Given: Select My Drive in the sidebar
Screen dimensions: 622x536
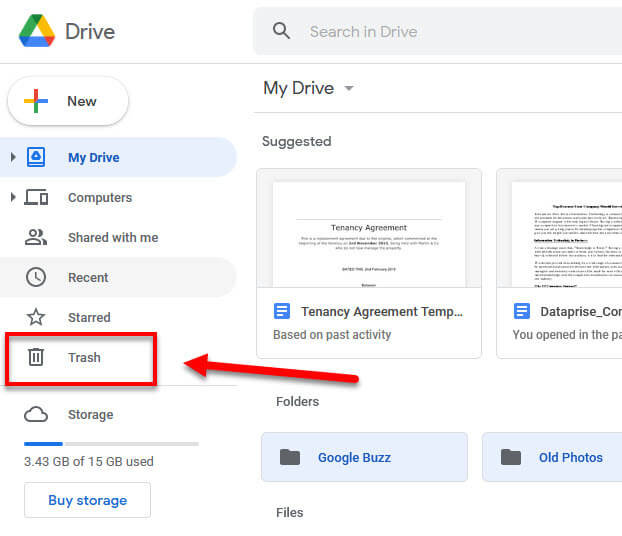Looking at the screenshot, I should tap(118, 157).
